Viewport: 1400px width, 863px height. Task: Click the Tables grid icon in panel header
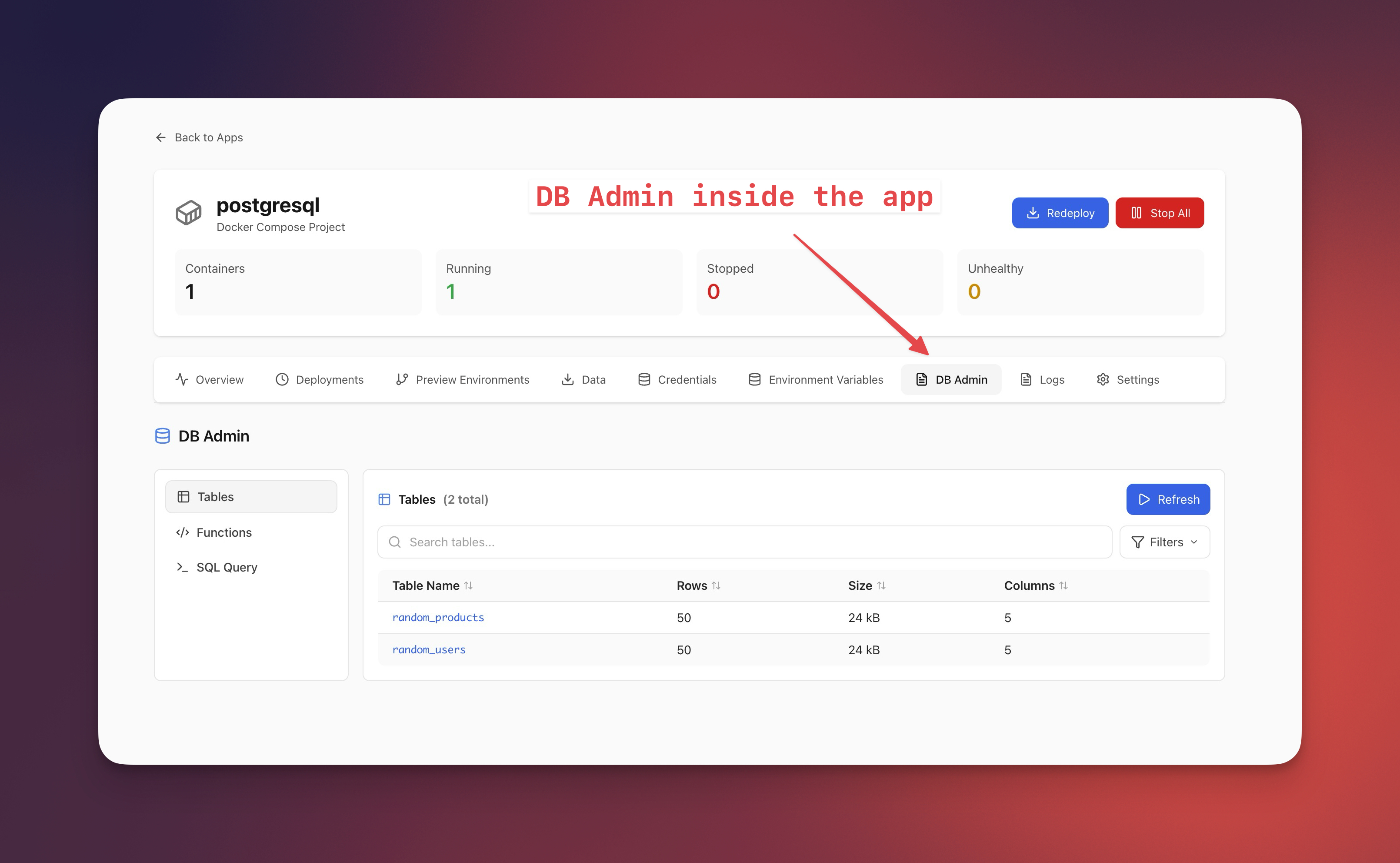click(x=384, y=499)
